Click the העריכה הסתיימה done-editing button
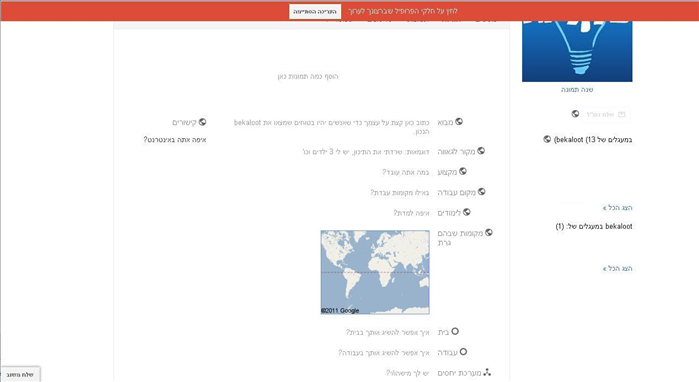Screen dimensions: 699x382 pos(315,12)
